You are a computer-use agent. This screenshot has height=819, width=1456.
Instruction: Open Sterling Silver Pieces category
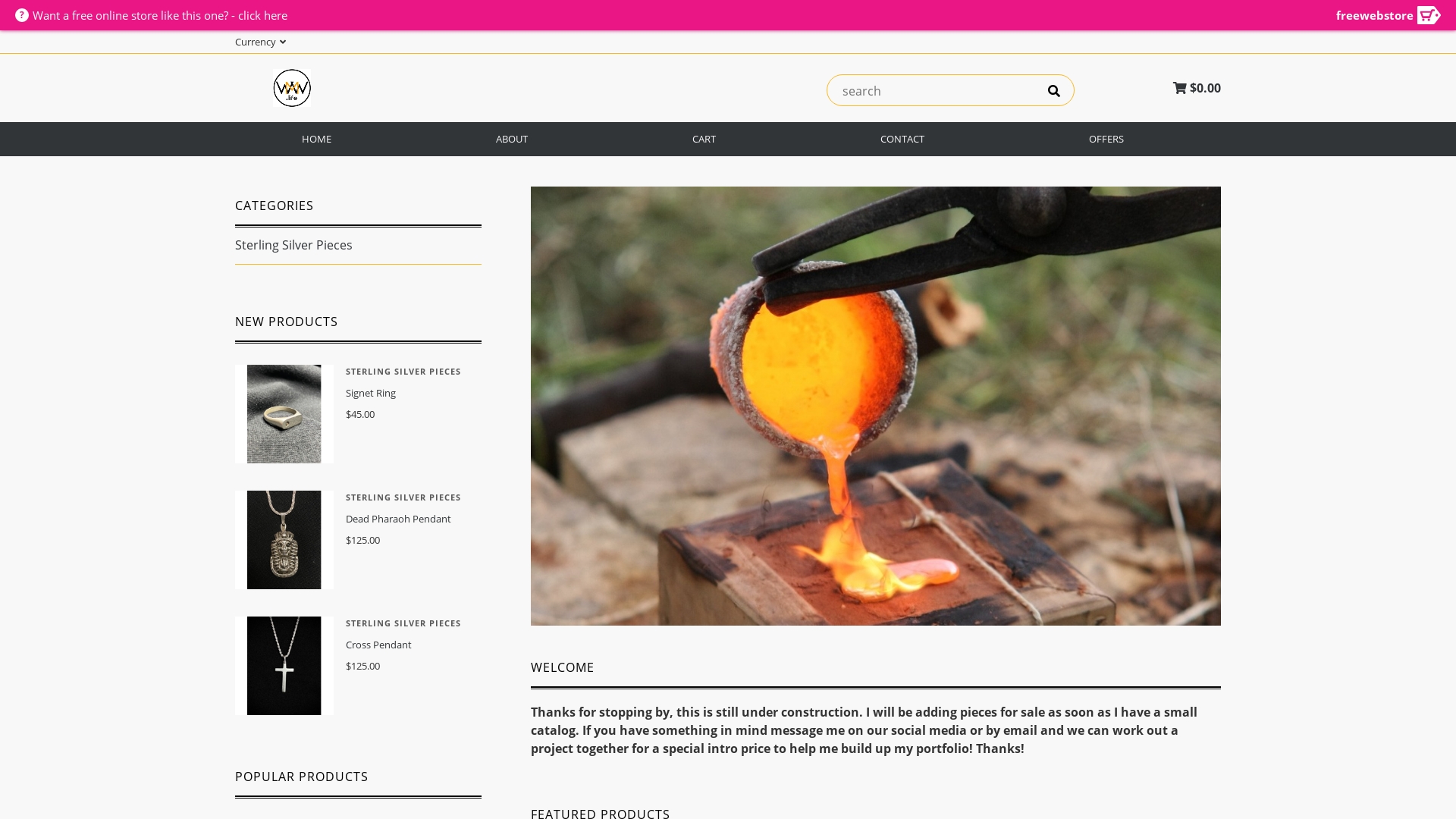pyautogui.click(x=293, y=245)
